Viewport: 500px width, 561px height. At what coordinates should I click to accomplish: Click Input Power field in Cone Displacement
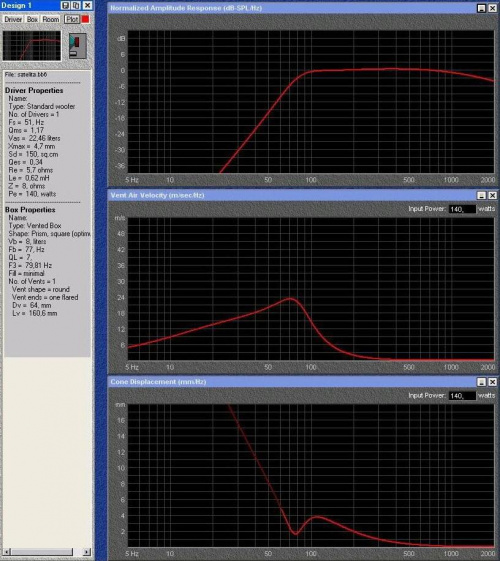click(462, 396)
